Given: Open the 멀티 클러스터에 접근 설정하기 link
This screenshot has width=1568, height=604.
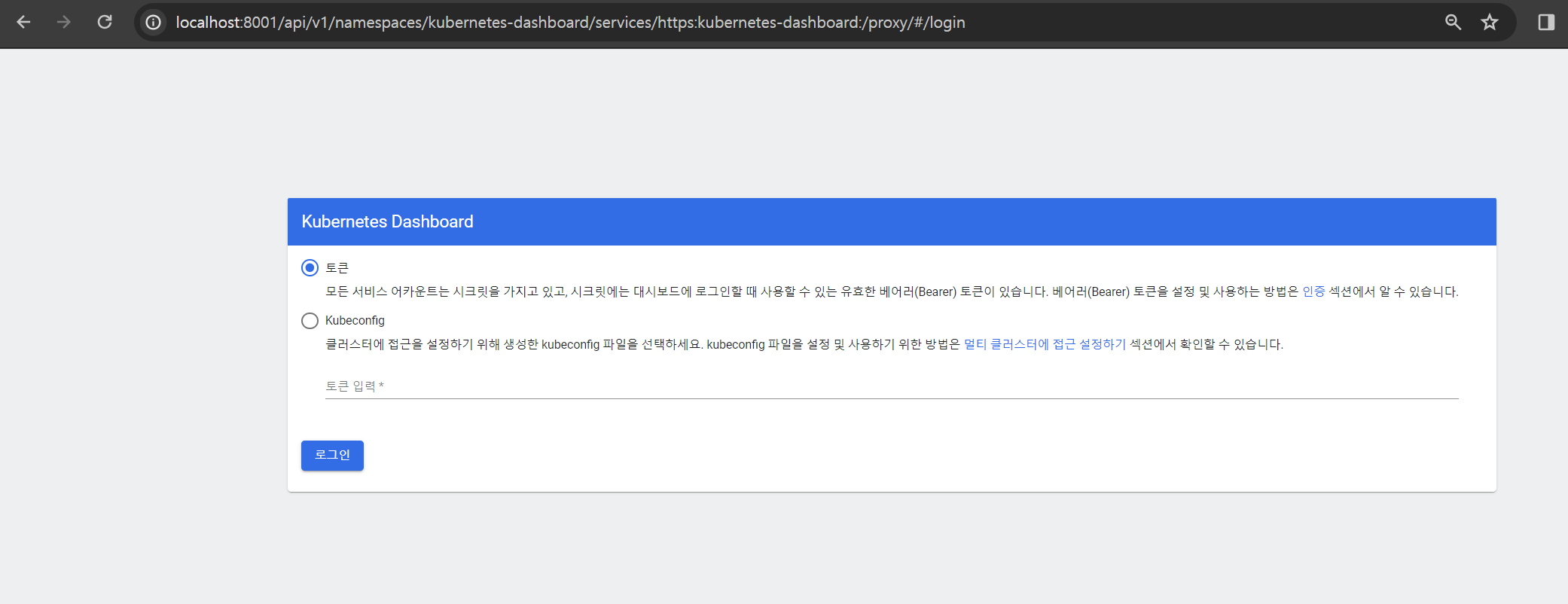Looking at the screenshot, I should pos(1045,344).
